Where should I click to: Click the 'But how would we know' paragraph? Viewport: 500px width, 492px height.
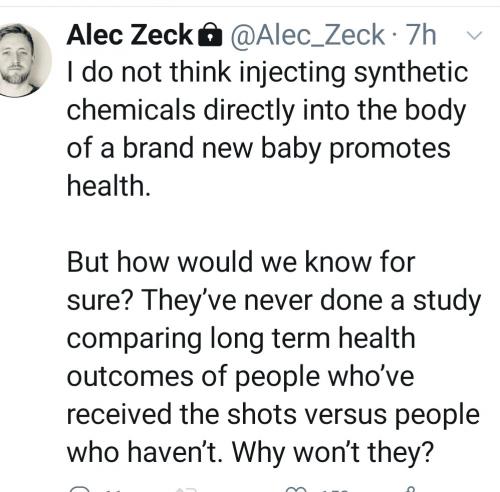(273, 357)
